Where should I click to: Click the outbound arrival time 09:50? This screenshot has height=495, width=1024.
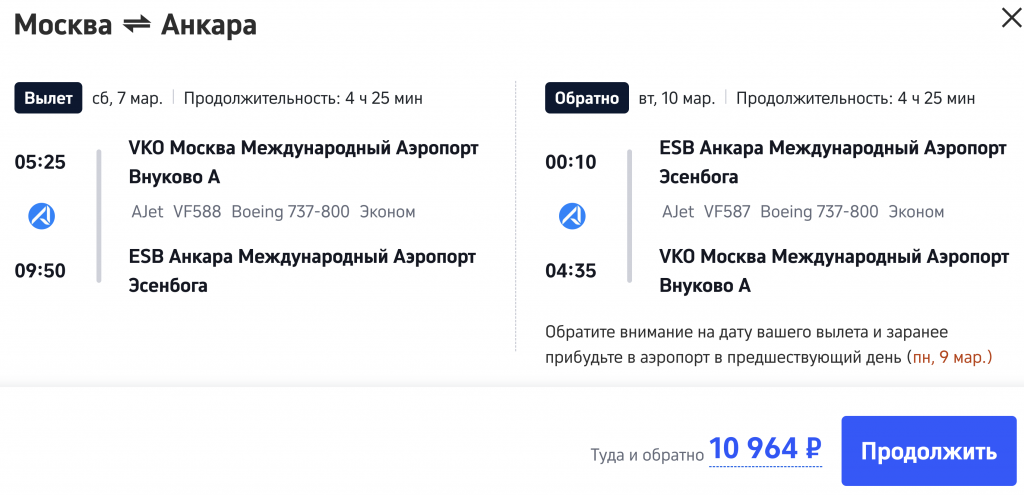click(x=40, y=270)
